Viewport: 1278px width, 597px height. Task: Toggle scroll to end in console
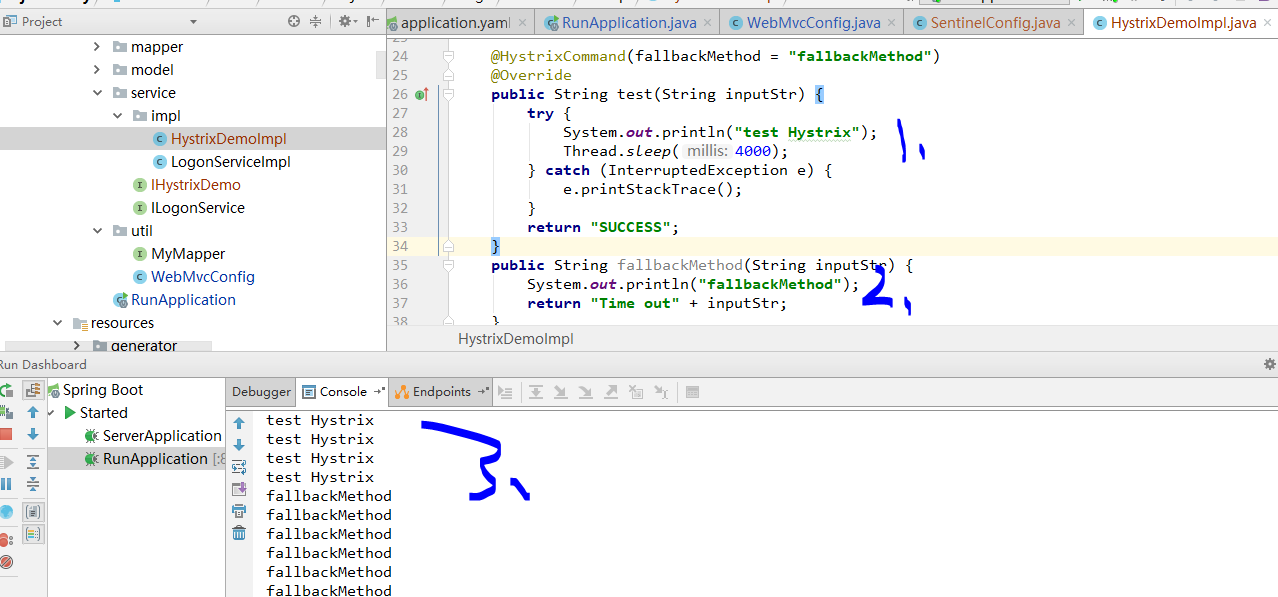(x=239, y=489)
